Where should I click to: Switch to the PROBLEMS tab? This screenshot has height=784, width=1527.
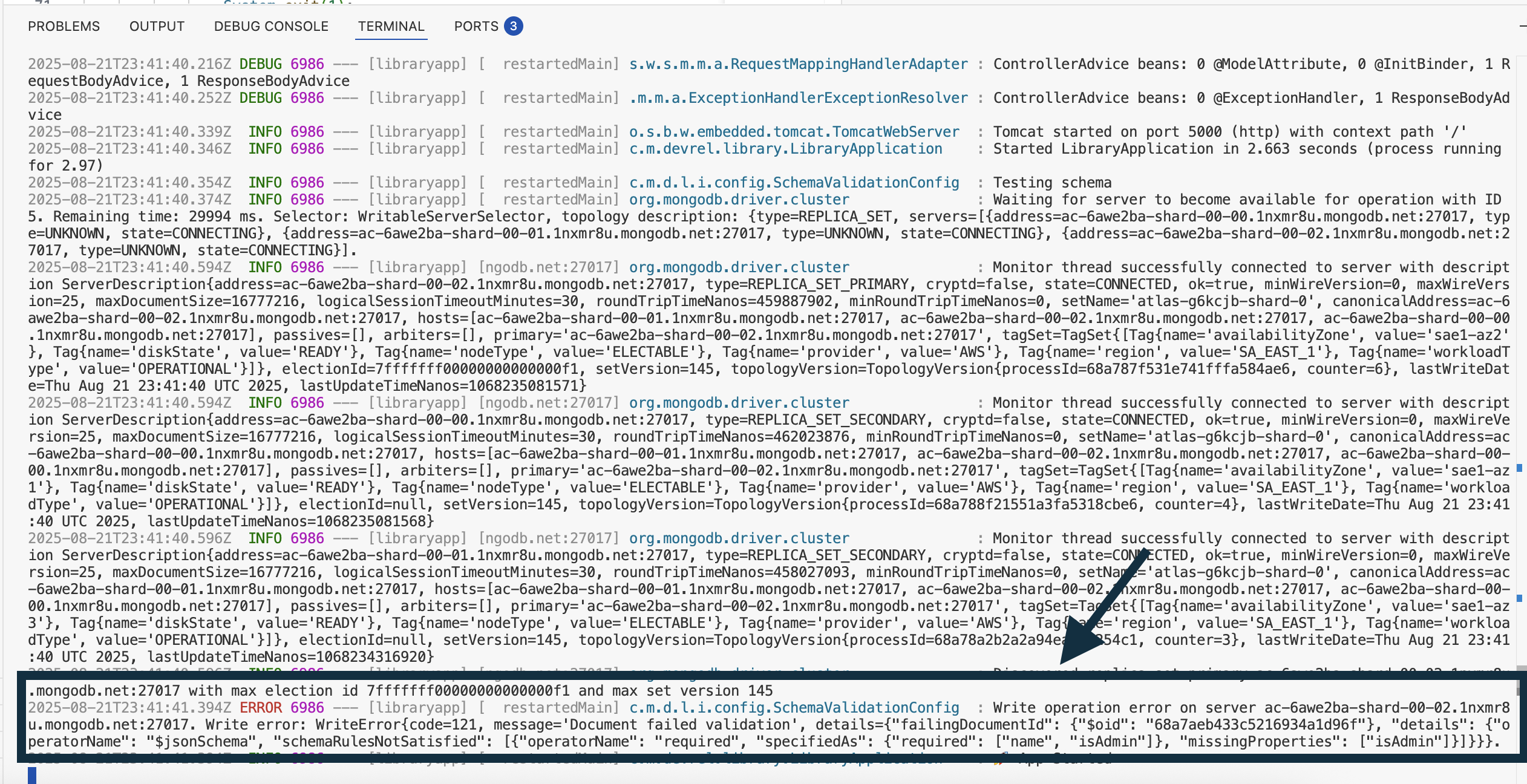coord(64,27)
